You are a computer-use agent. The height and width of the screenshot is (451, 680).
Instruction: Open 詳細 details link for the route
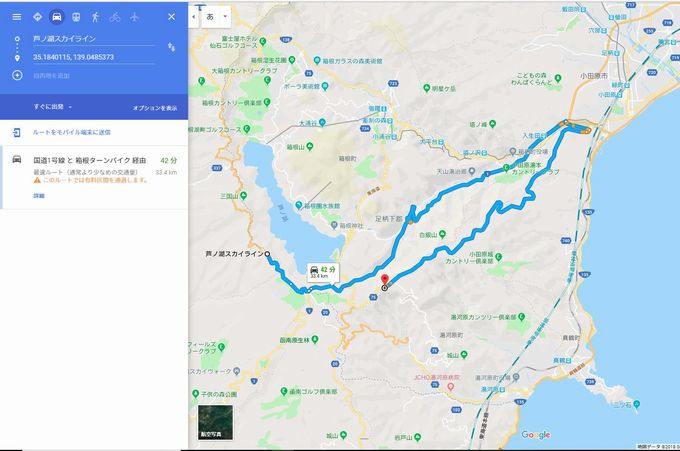39,196
